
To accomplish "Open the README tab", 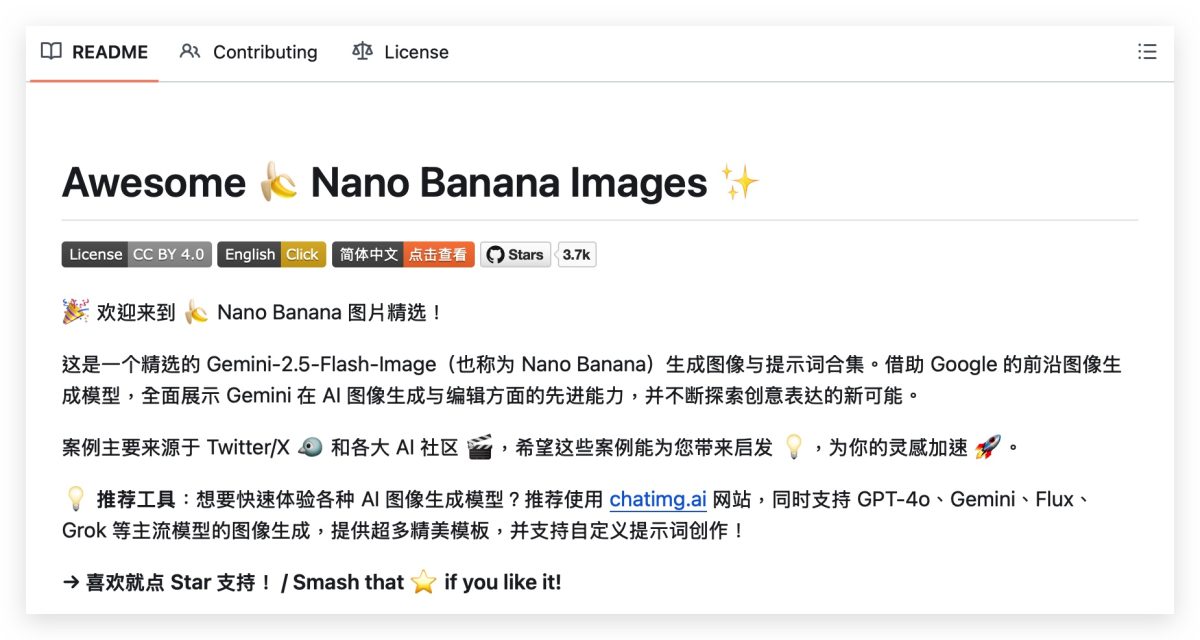I will pos(94,52).
